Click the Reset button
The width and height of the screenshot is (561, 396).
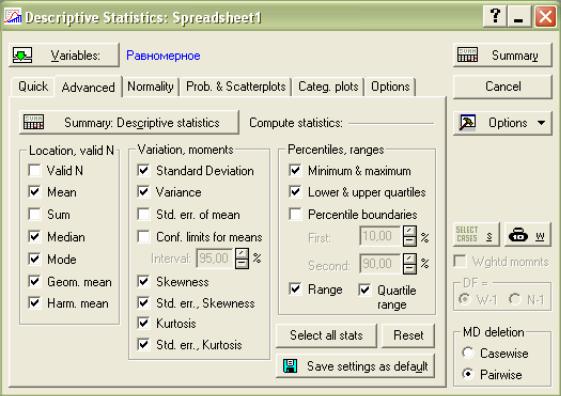(x=408, y=335)
